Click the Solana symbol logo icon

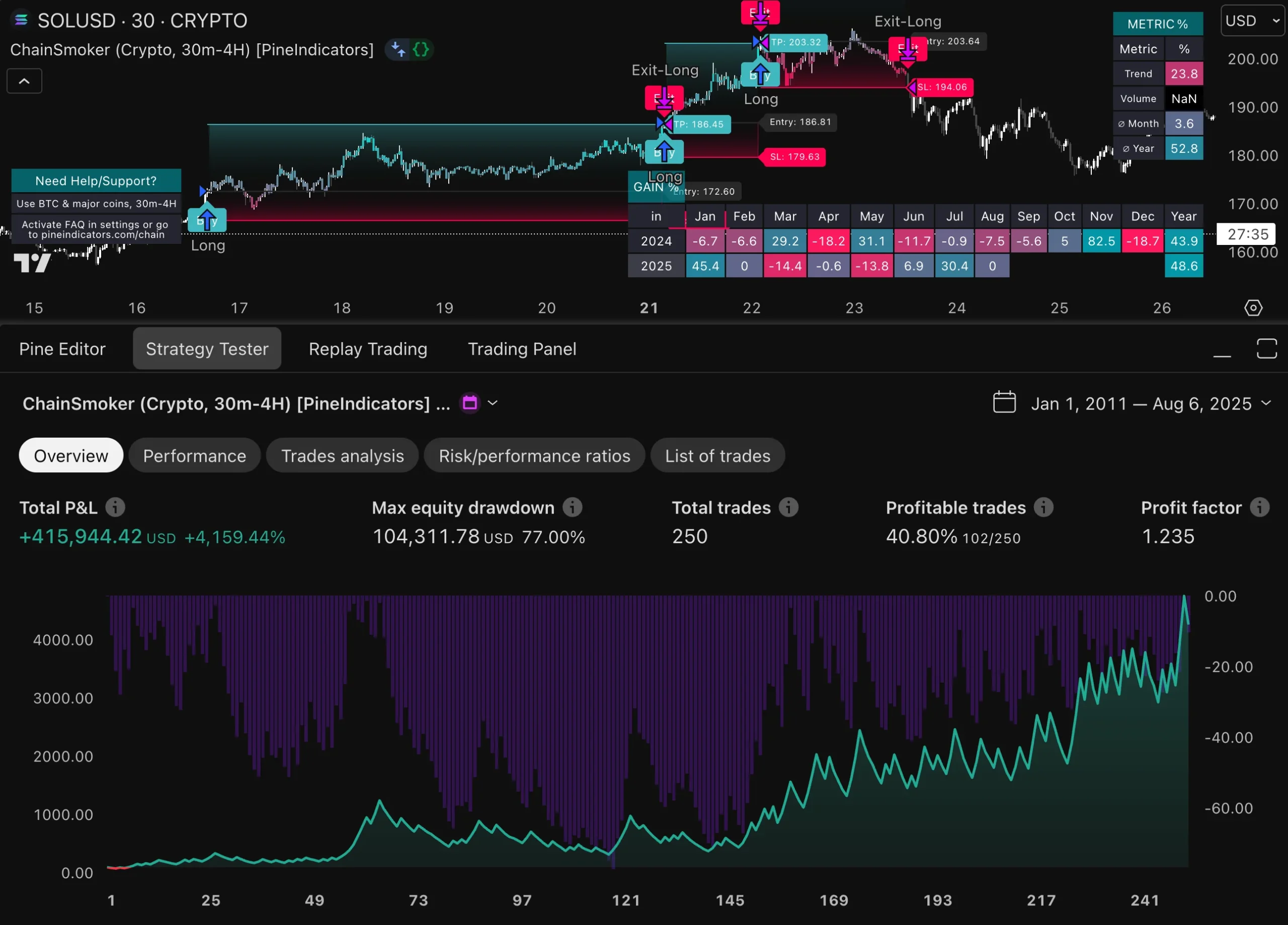[x=21, y=20]
